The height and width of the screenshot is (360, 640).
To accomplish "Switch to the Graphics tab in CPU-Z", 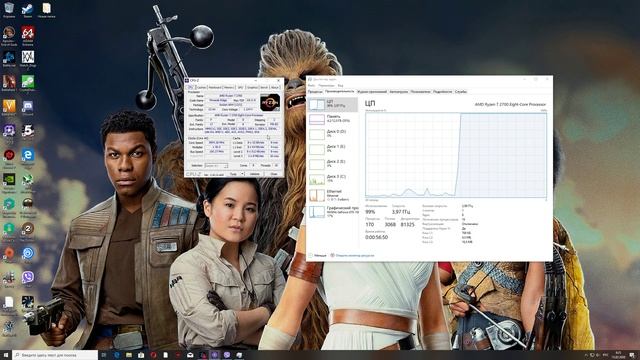I will tap(252, 87).
